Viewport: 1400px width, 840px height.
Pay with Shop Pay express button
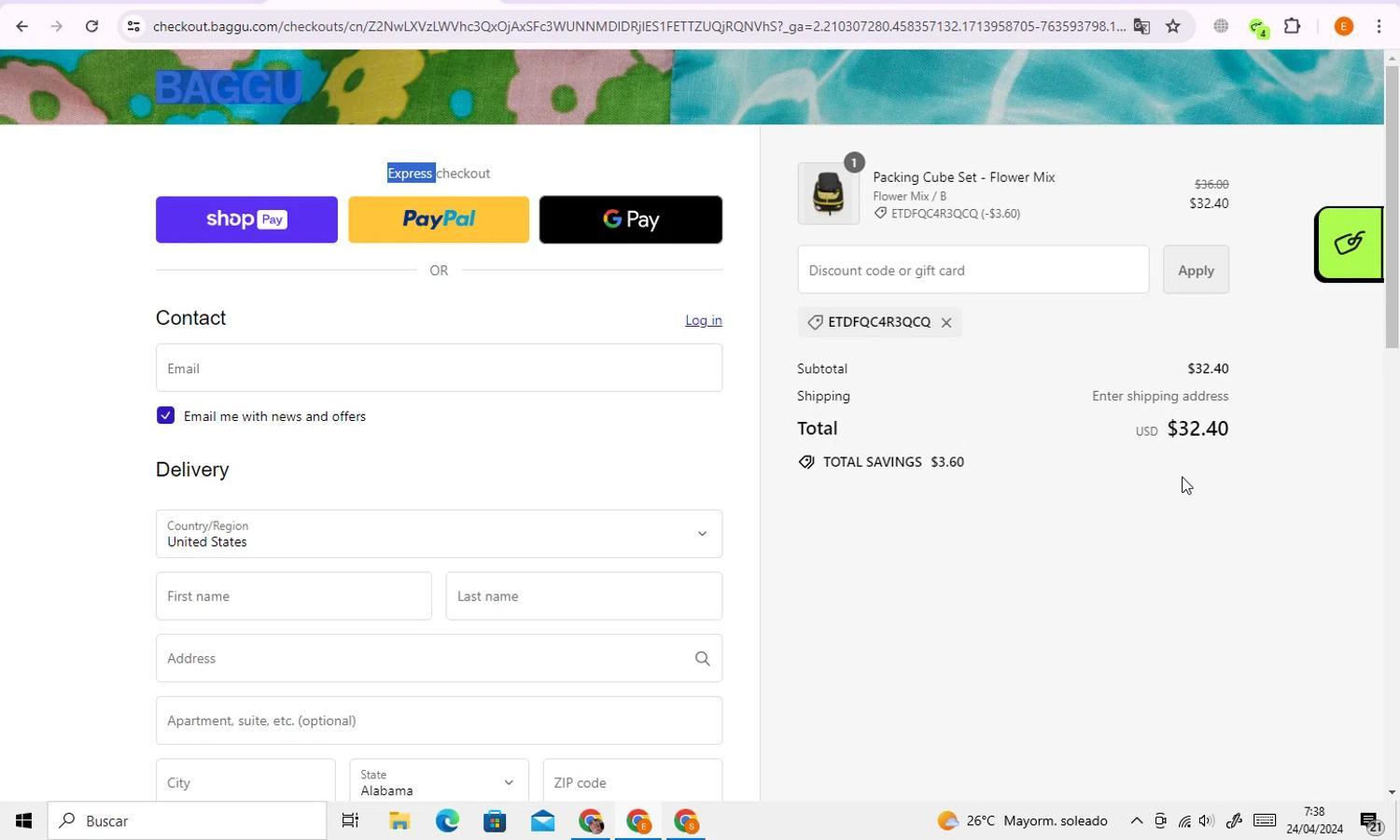click(246, 219)
